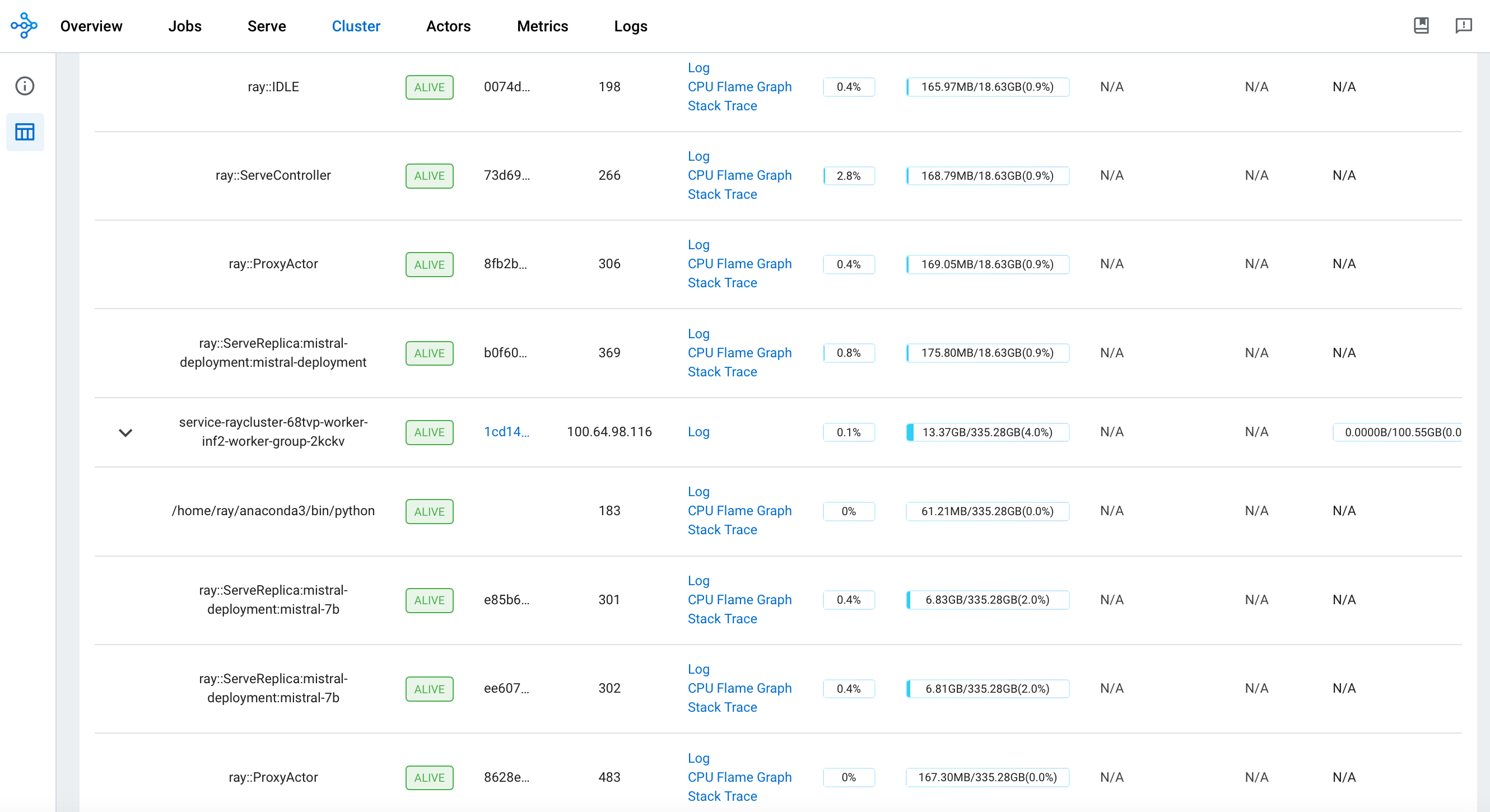
Task: Click the 0.0000B/100.55GB usage bar
Action: pyautogui.click(x=1398, y=433)
